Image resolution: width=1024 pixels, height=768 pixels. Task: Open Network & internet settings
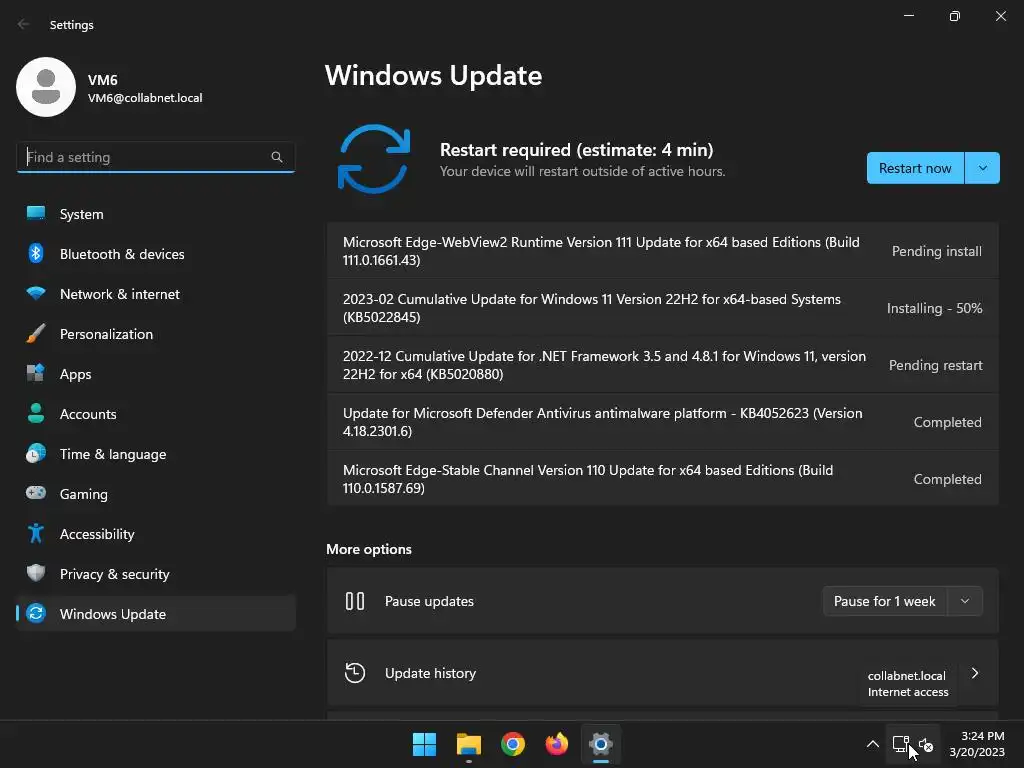(x=155, y=293)
